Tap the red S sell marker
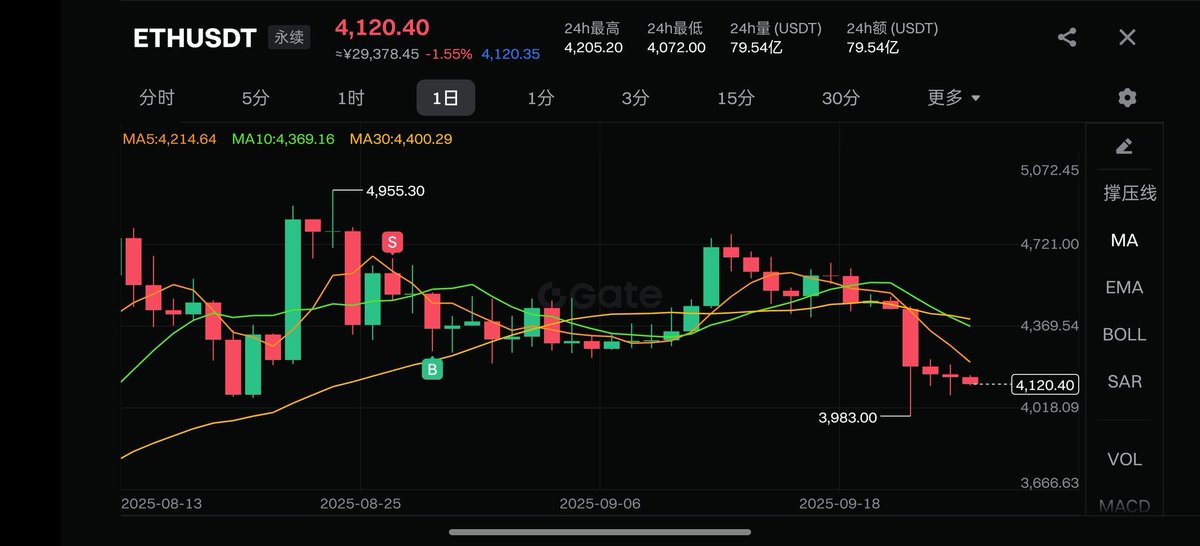The image size is (1200, 546). pos(392,242)
